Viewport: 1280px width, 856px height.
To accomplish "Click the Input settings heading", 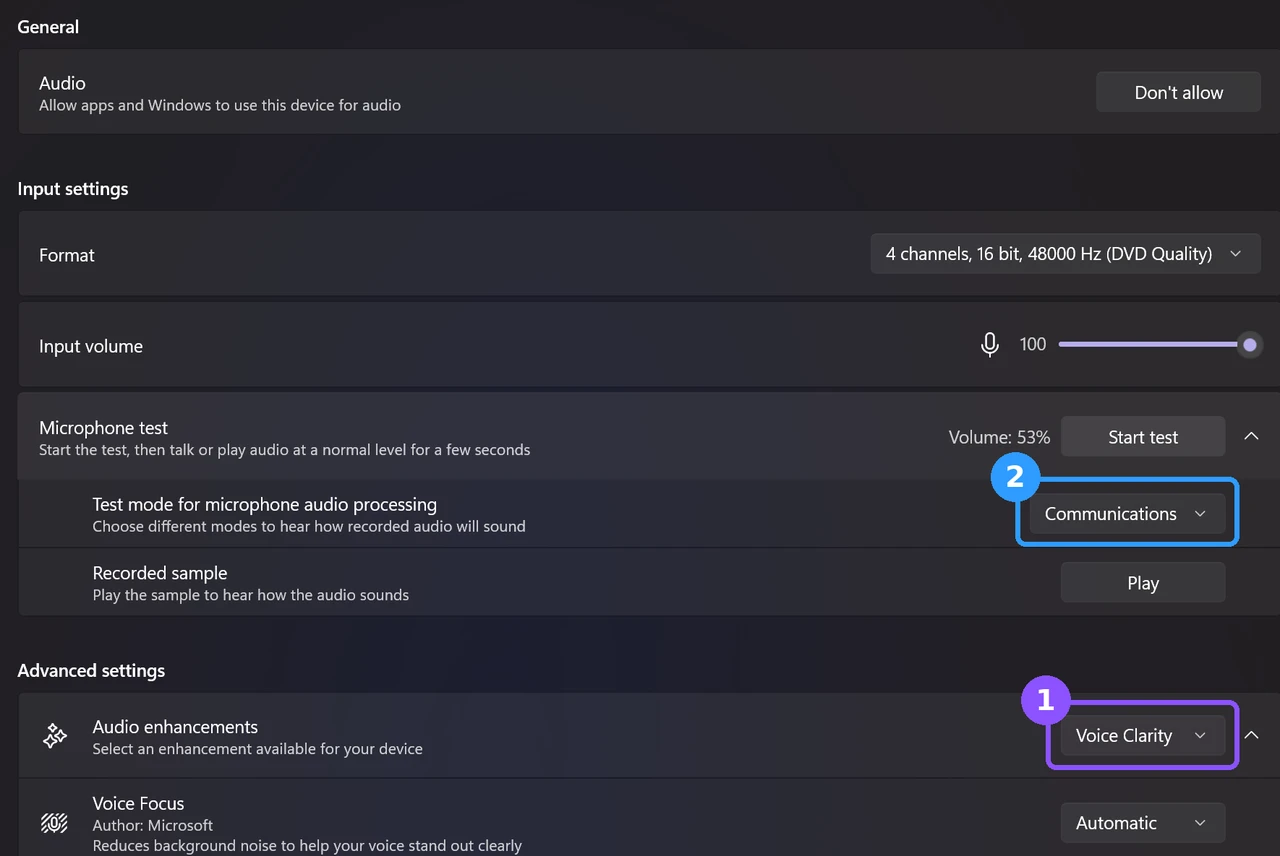I will [73, 189].
